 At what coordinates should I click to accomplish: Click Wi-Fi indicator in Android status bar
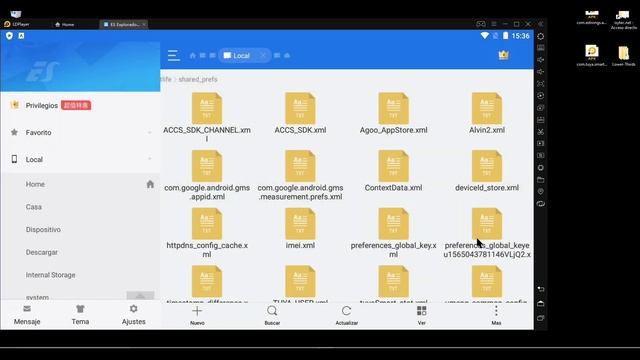[x=484, y=36]
